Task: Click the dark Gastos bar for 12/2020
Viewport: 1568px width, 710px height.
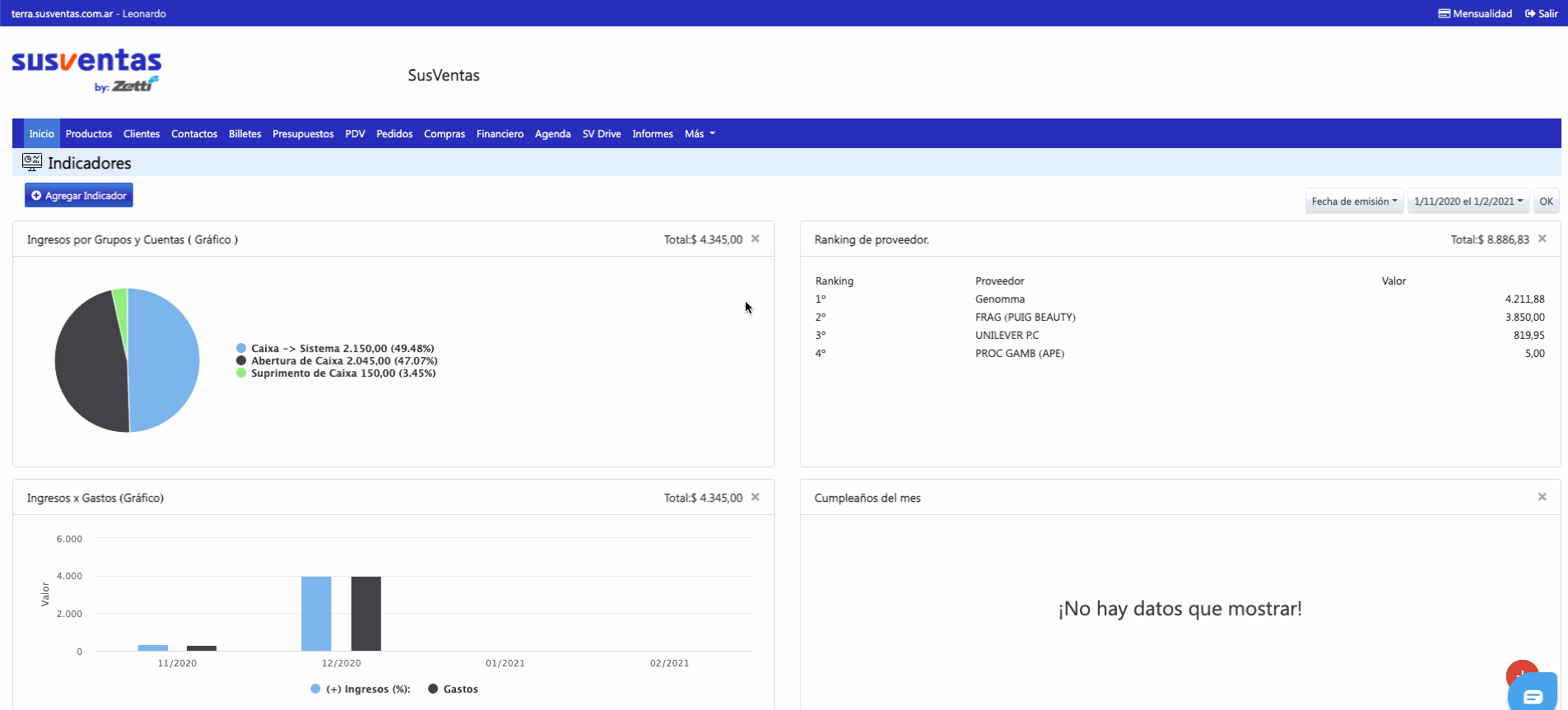Action: (366, 614)
